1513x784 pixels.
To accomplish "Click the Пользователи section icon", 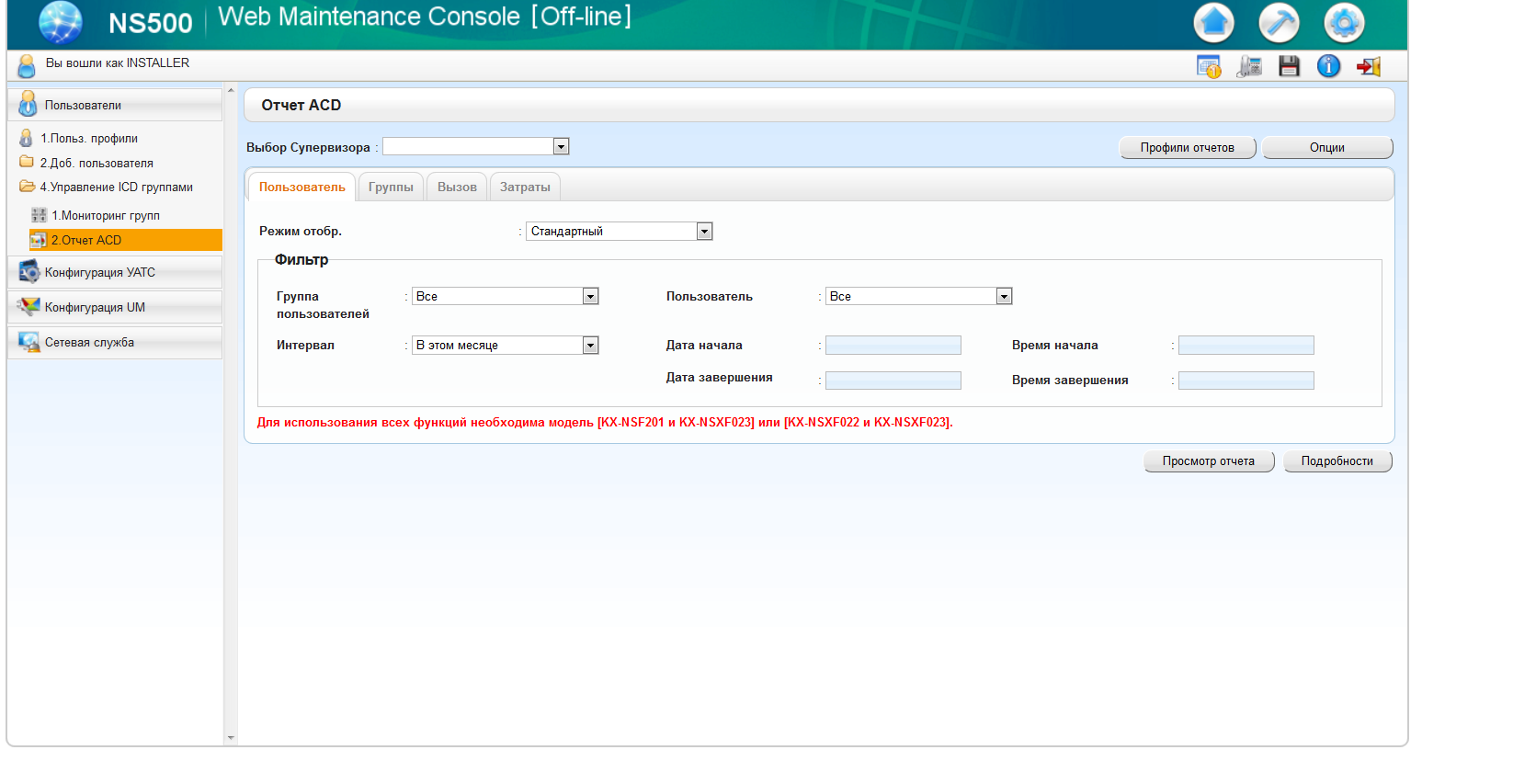I will [x=28, y=104].
